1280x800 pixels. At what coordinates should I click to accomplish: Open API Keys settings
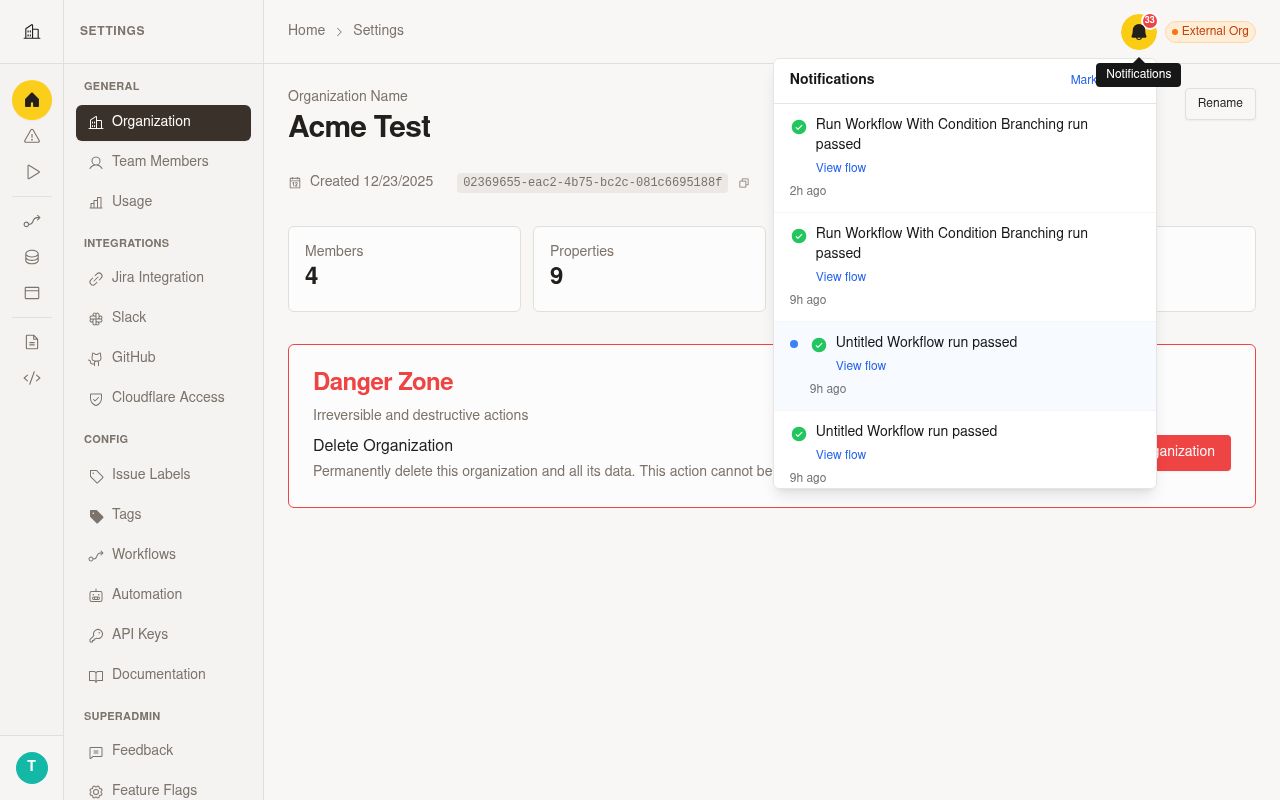[x=163, y=634]
